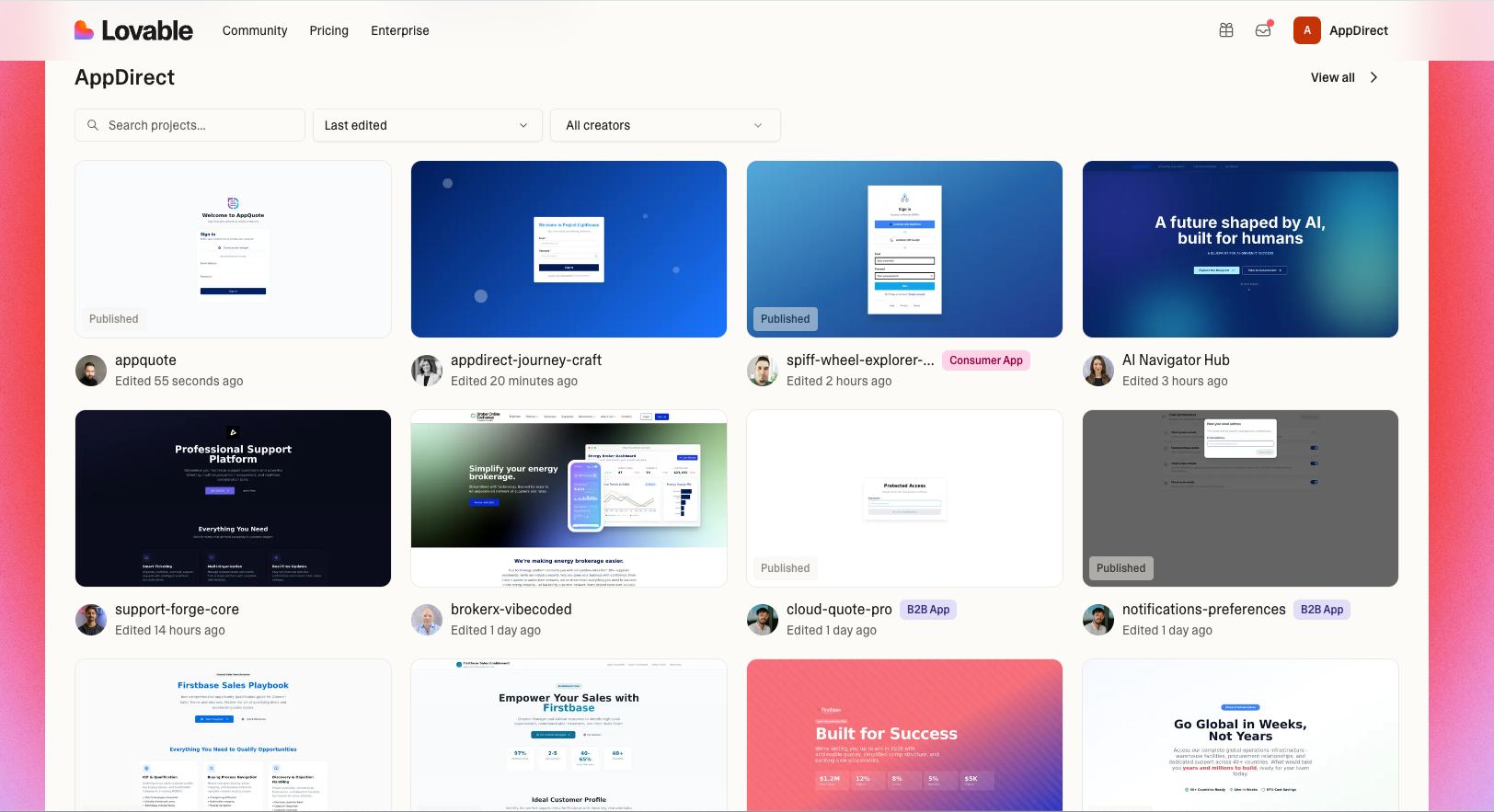Click the View all chevron arrow
Viewport: 1494px width, 812px height.
tap(1374, 77)
